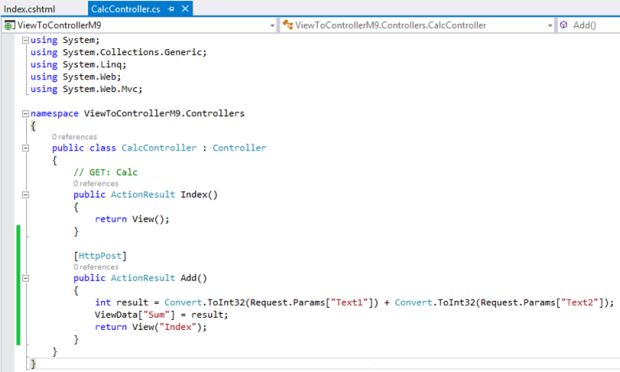Click the 'HttpPost' attribute text

(x=100, y=256)
